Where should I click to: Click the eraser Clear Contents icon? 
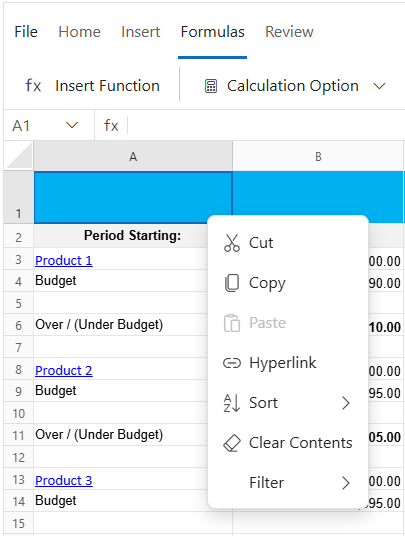click(232, 443)
